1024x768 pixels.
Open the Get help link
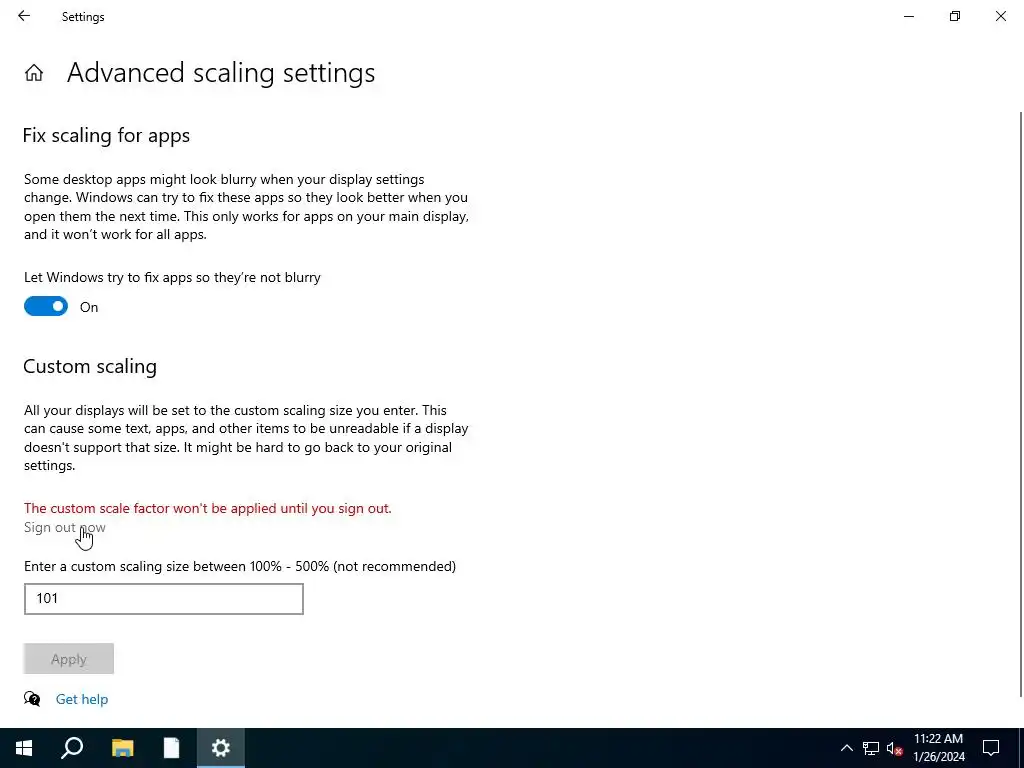(x=82, y=699)
